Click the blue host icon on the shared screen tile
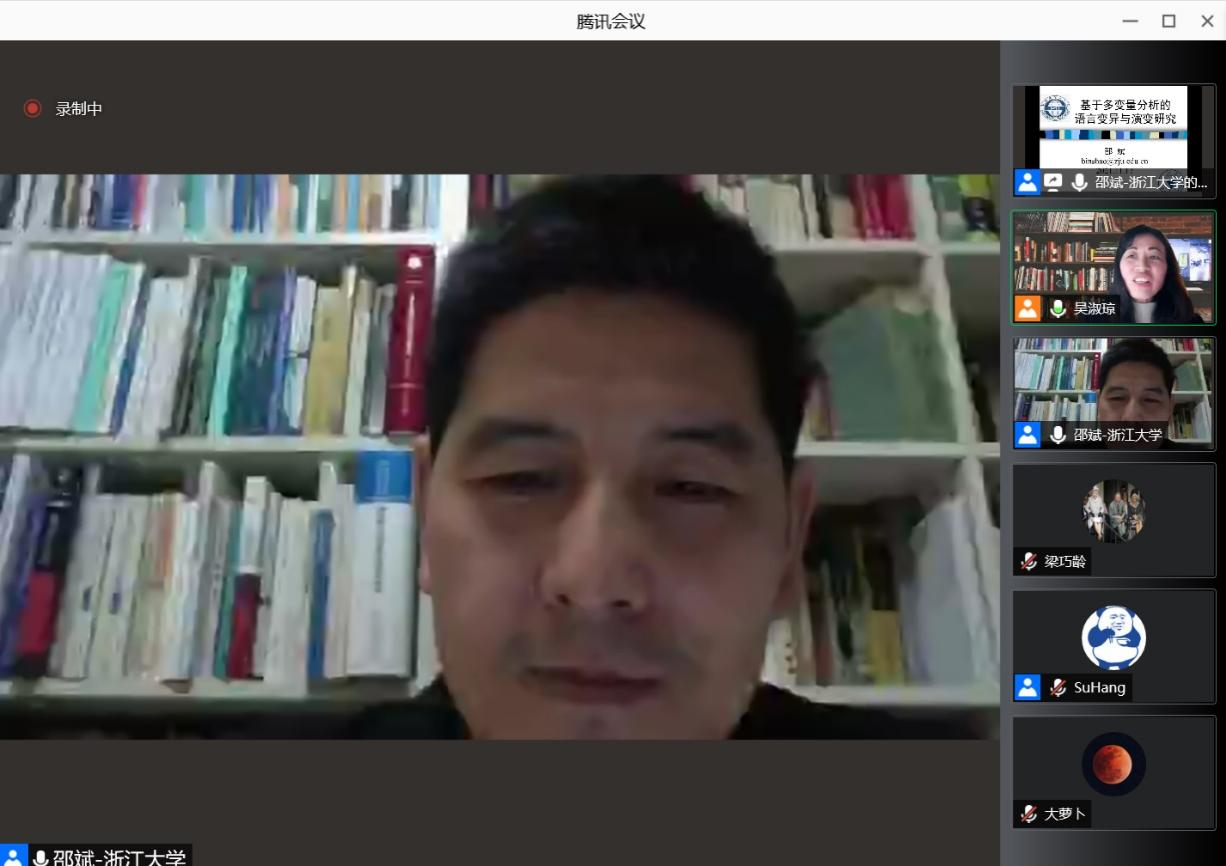This screenshot has height=866, width=1226. tap(1027, 182)
